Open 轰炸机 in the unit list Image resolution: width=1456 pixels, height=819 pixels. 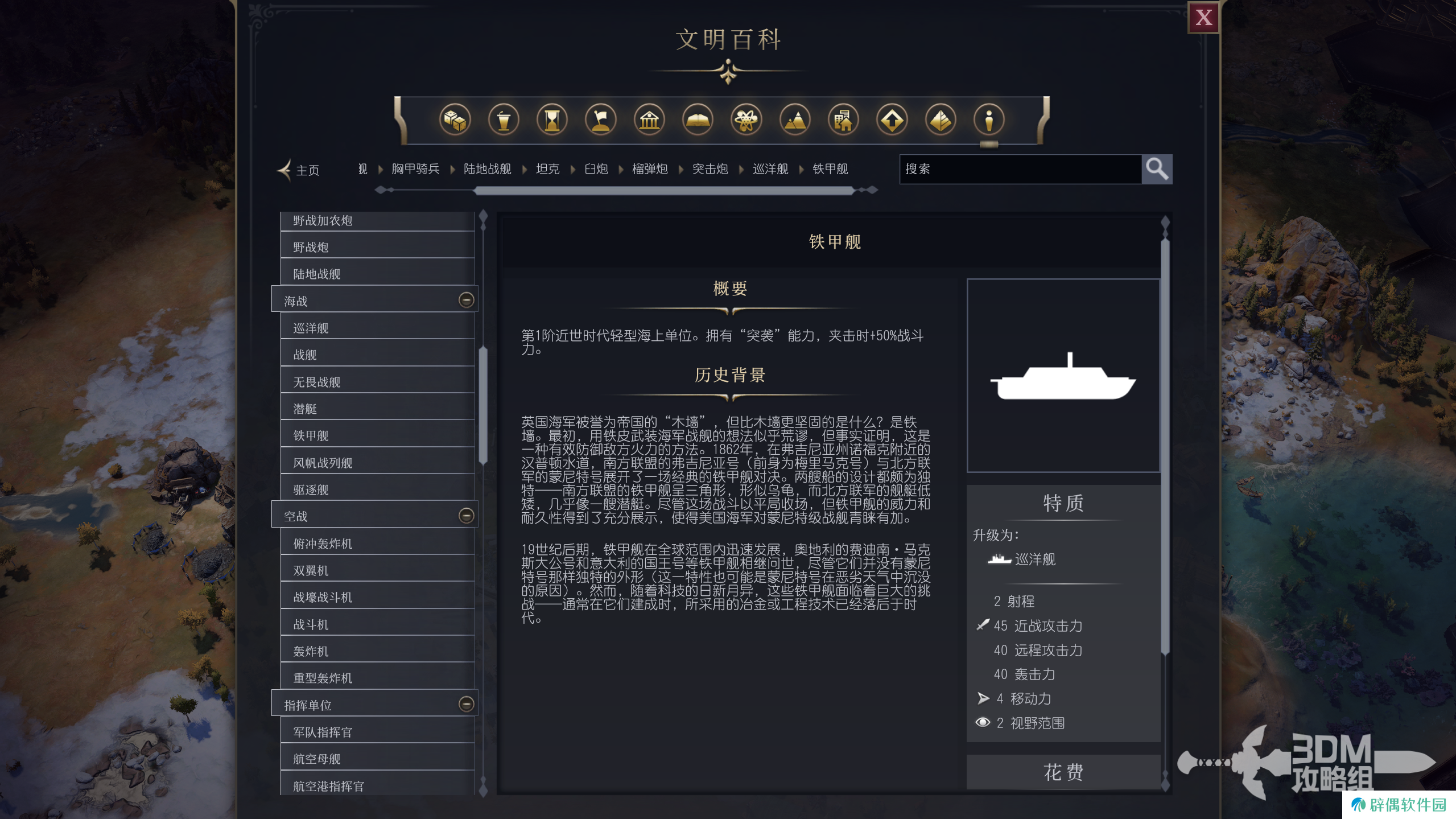[x=377, y=651]
